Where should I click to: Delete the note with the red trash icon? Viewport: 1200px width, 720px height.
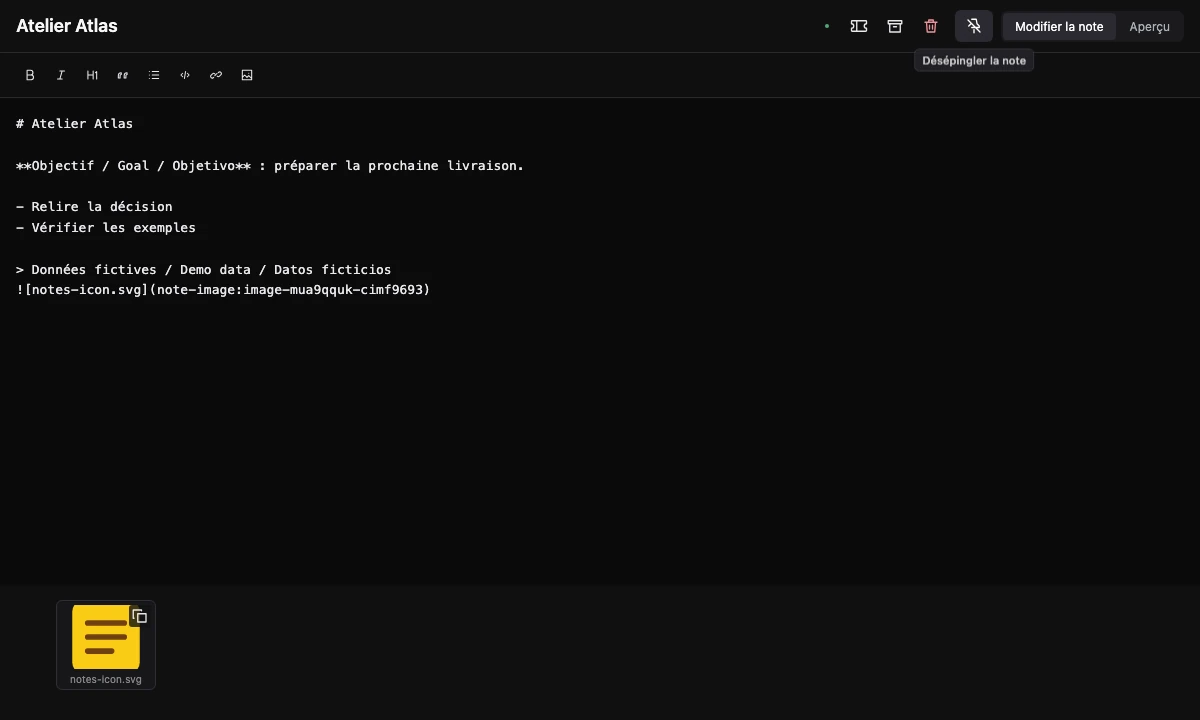tap(931, 26)
